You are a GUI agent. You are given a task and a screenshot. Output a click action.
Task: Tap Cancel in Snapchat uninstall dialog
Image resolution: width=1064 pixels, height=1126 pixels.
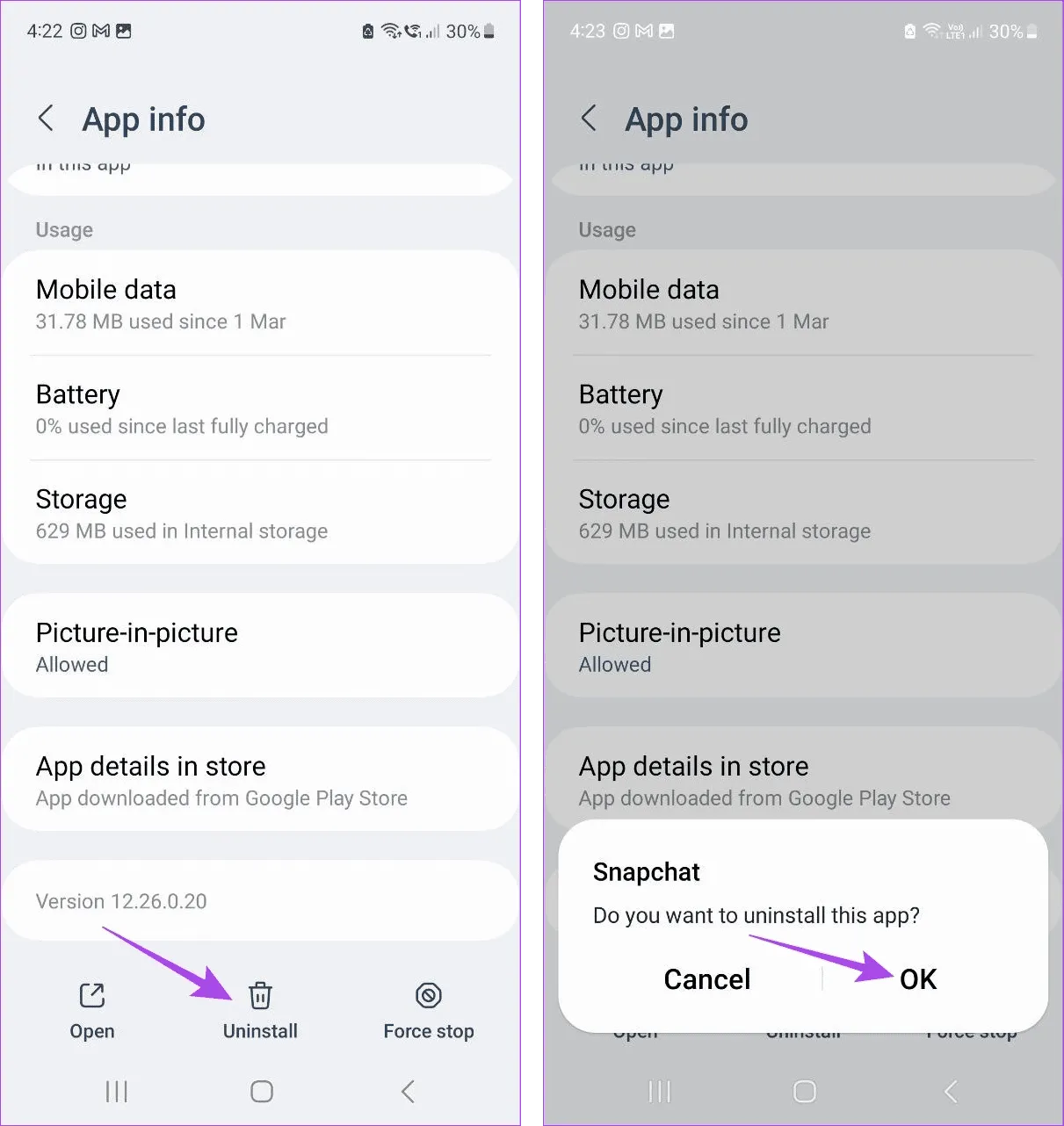(707, 979)
